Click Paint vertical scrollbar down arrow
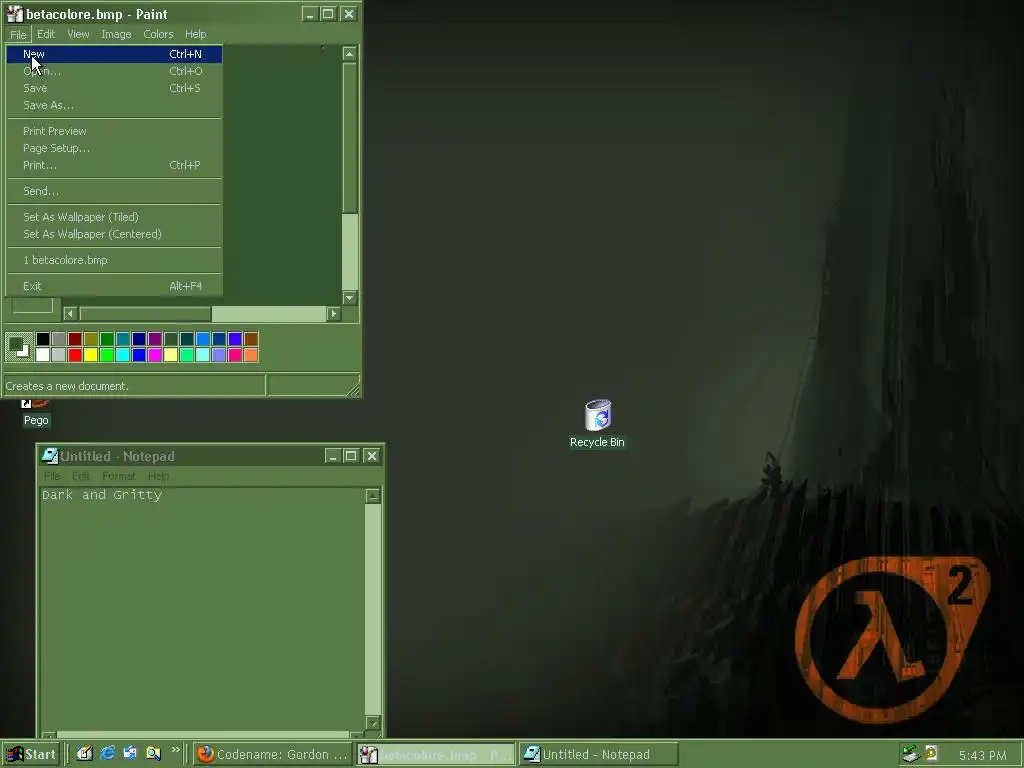This screenshot has width=1024, height=768. (349, 298)
